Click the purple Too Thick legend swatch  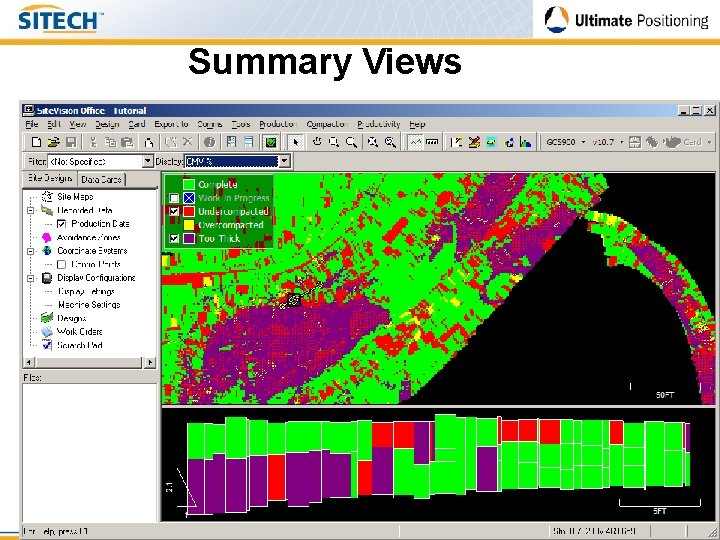tap(189, 238)
